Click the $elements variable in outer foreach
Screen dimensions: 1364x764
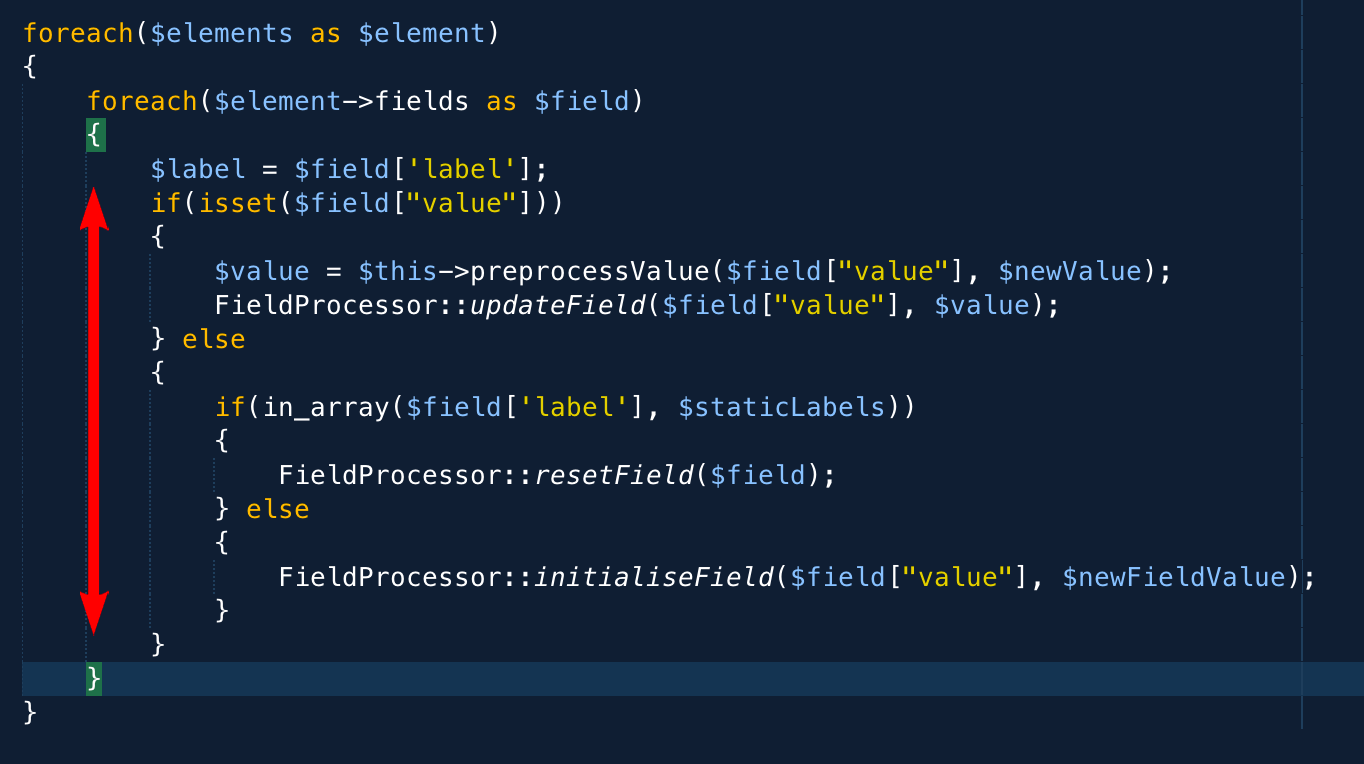click(x=222, y=33)
